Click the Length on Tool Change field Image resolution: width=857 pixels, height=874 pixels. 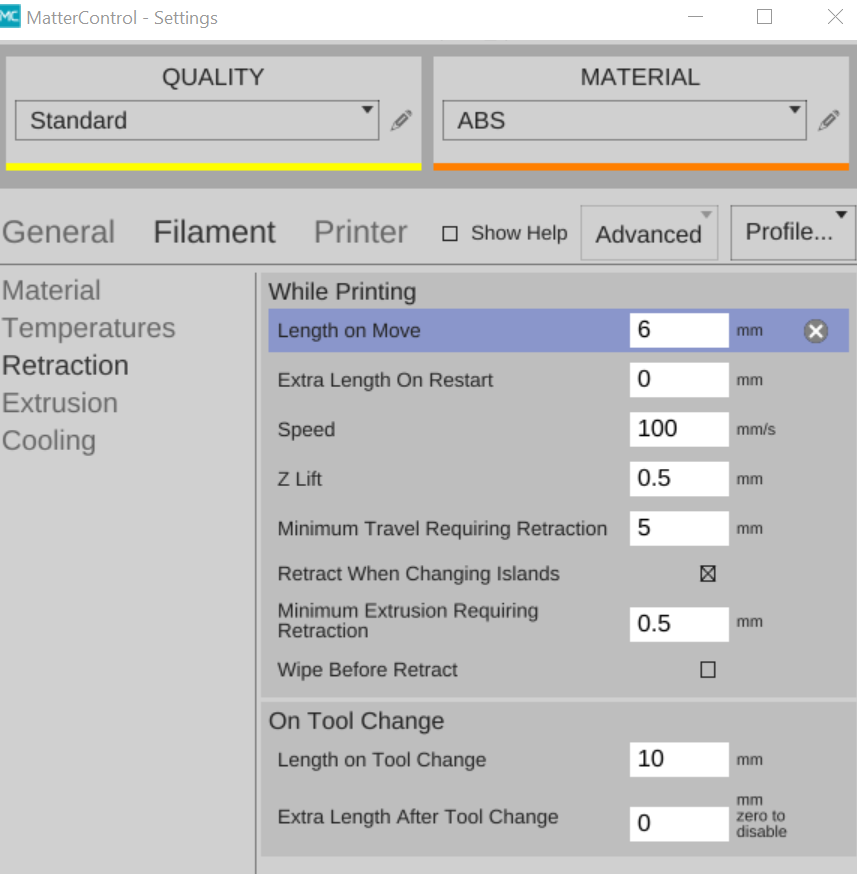[x=678, y=759]
